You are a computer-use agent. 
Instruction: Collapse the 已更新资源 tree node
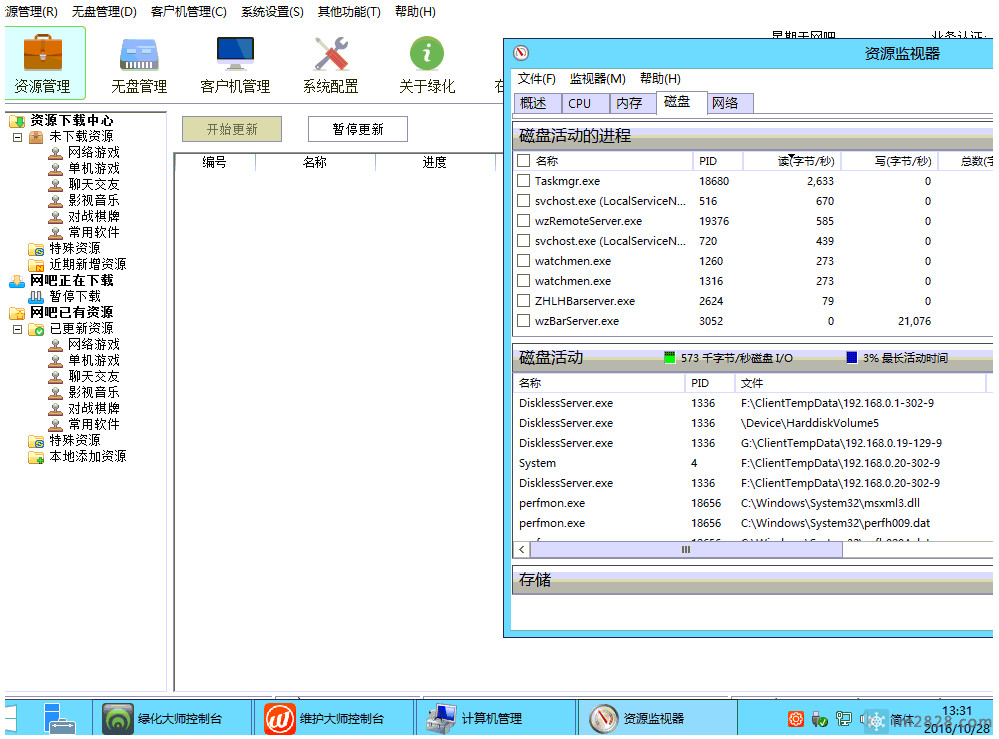pyautogui.click(x=18, y=329)
